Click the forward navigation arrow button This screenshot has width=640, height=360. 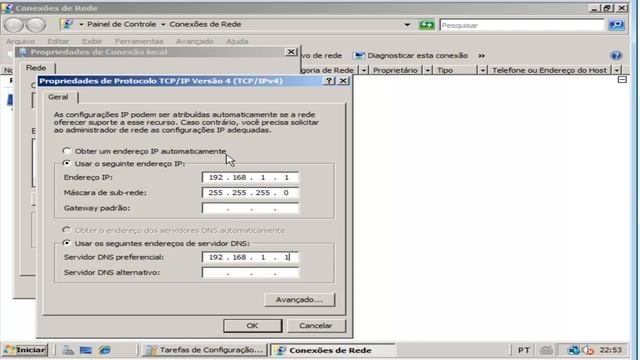[36, 25]
